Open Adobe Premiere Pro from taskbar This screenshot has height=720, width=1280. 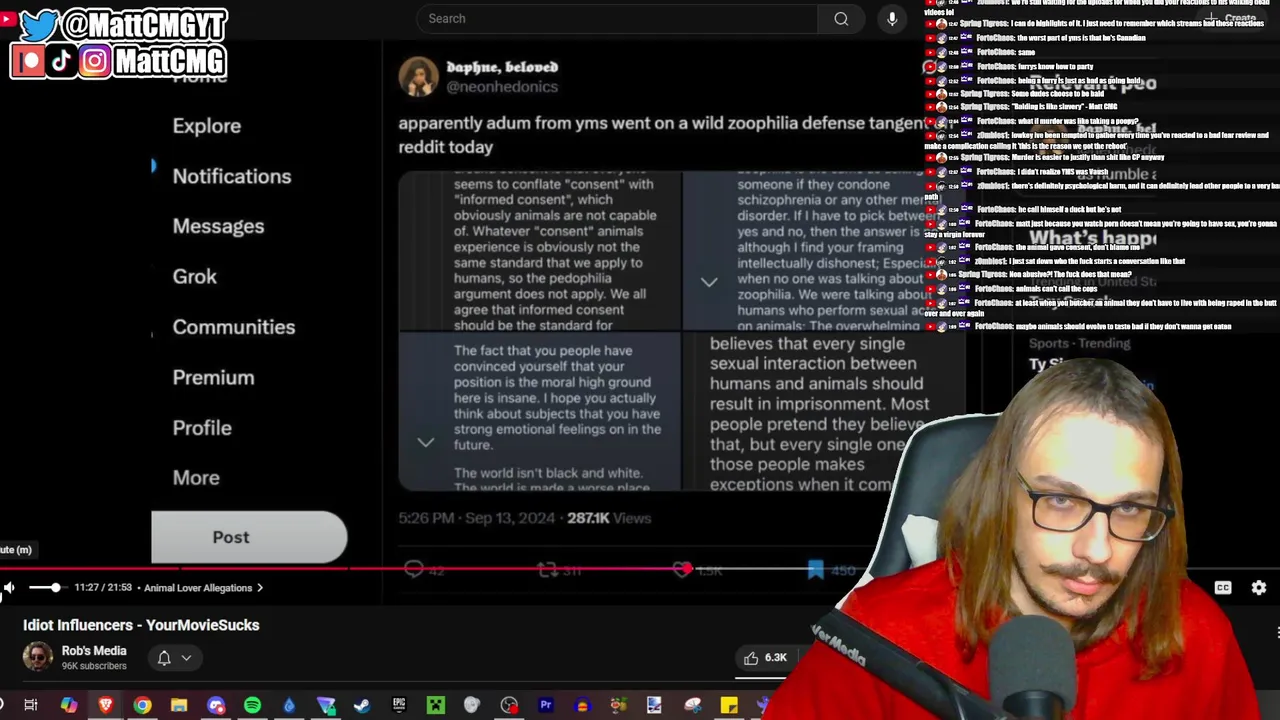tap(546, 706)
